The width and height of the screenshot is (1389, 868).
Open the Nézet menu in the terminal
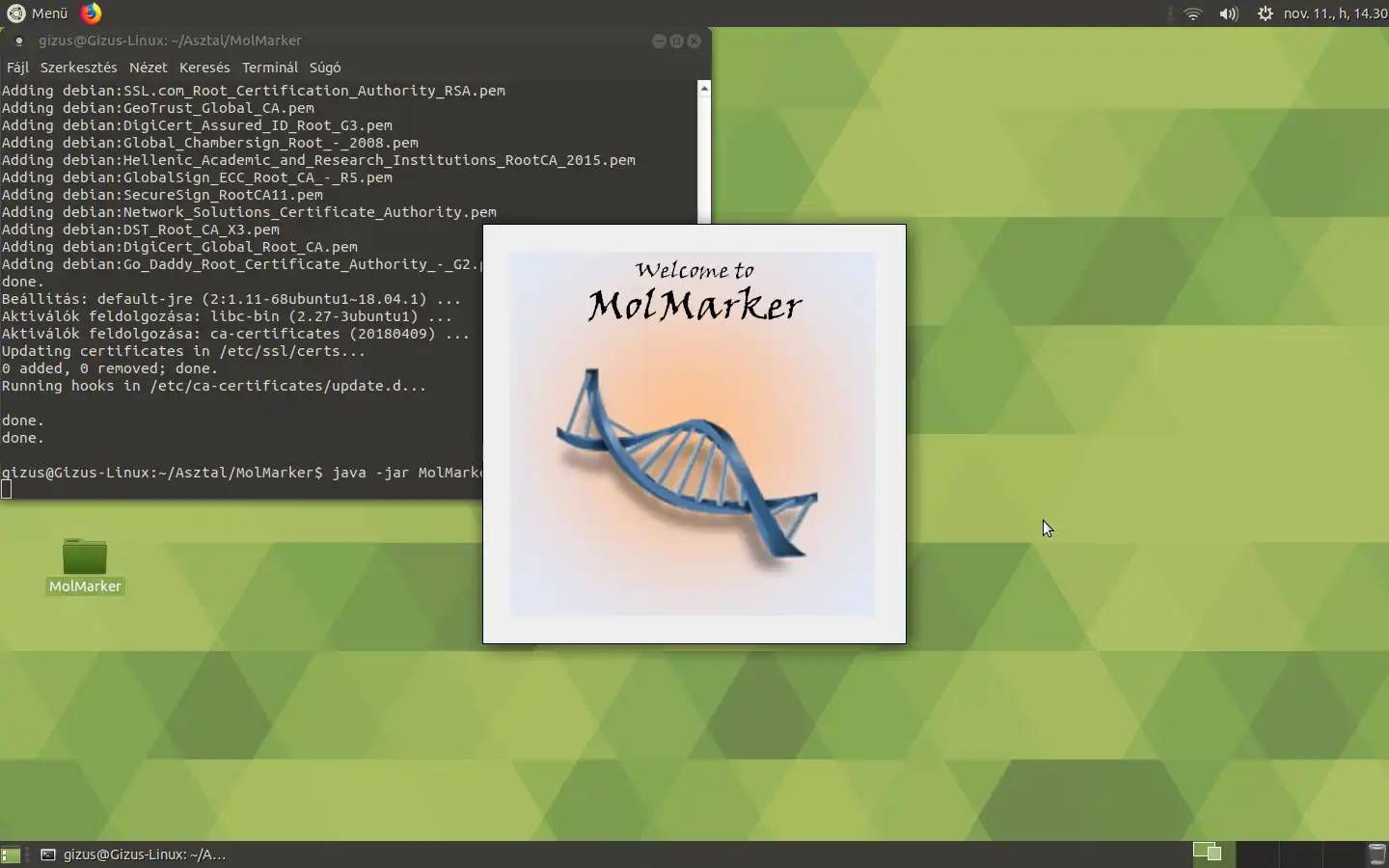click(x=148, y=68)
